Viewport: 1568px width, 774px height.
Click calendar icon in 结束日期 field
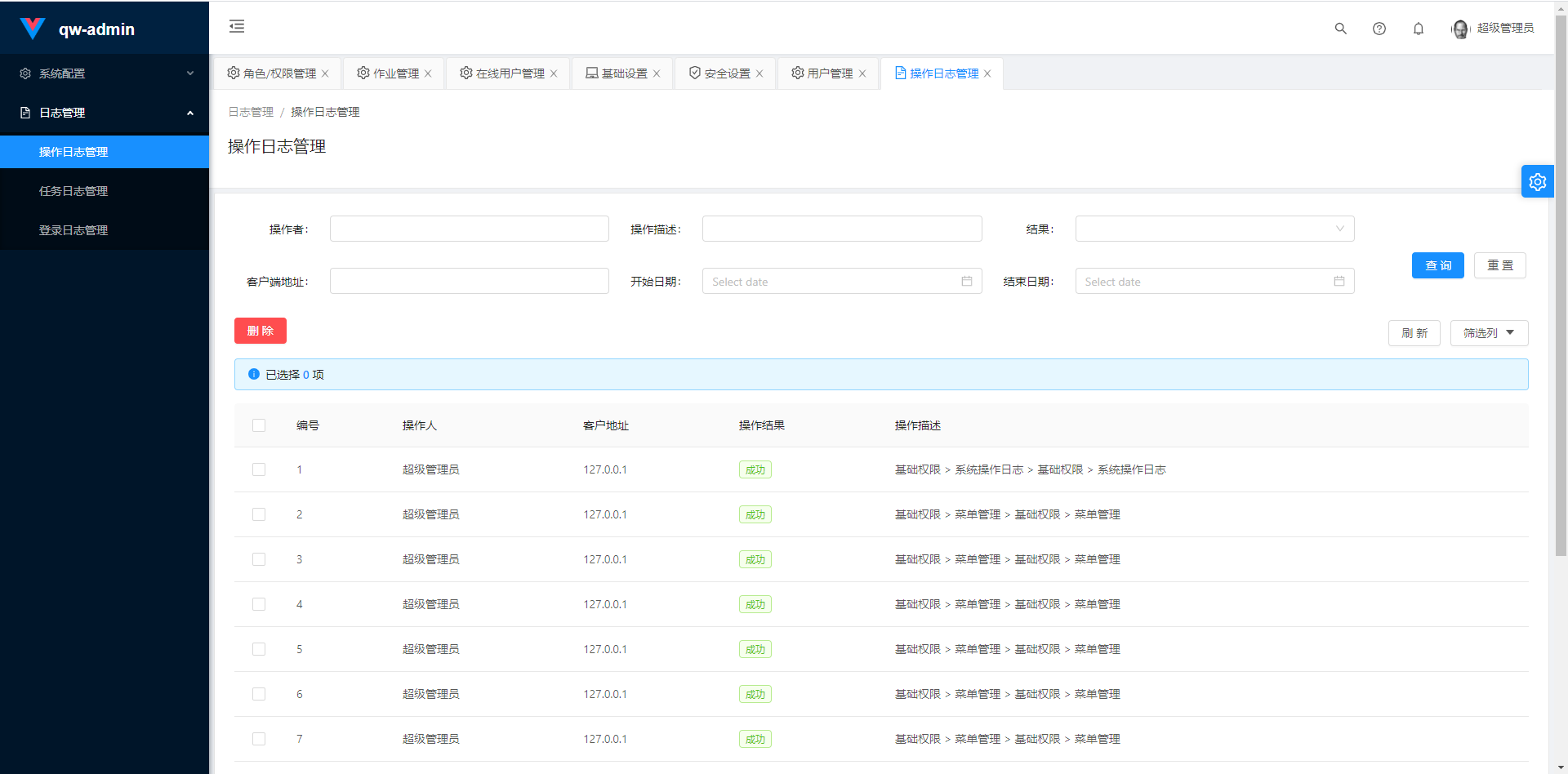tap(1339, 281)
